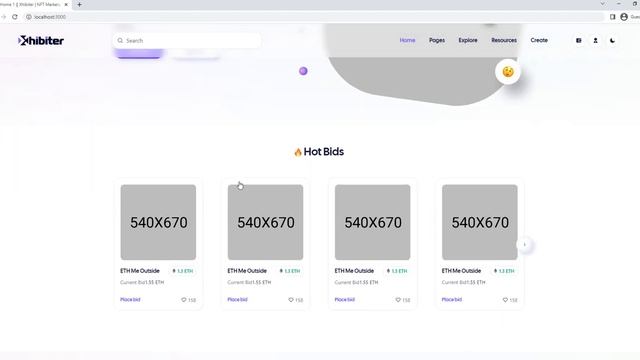Click fourth card's ETH price badge
This screenshot has height=360, width=640.
click(x=504, y=271)
